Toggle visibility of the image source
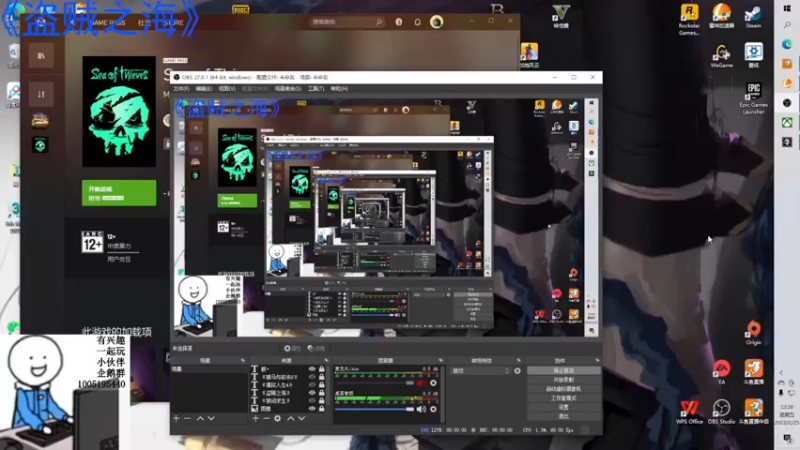Screen dimensions: 800x450 (x=312, y=409)
